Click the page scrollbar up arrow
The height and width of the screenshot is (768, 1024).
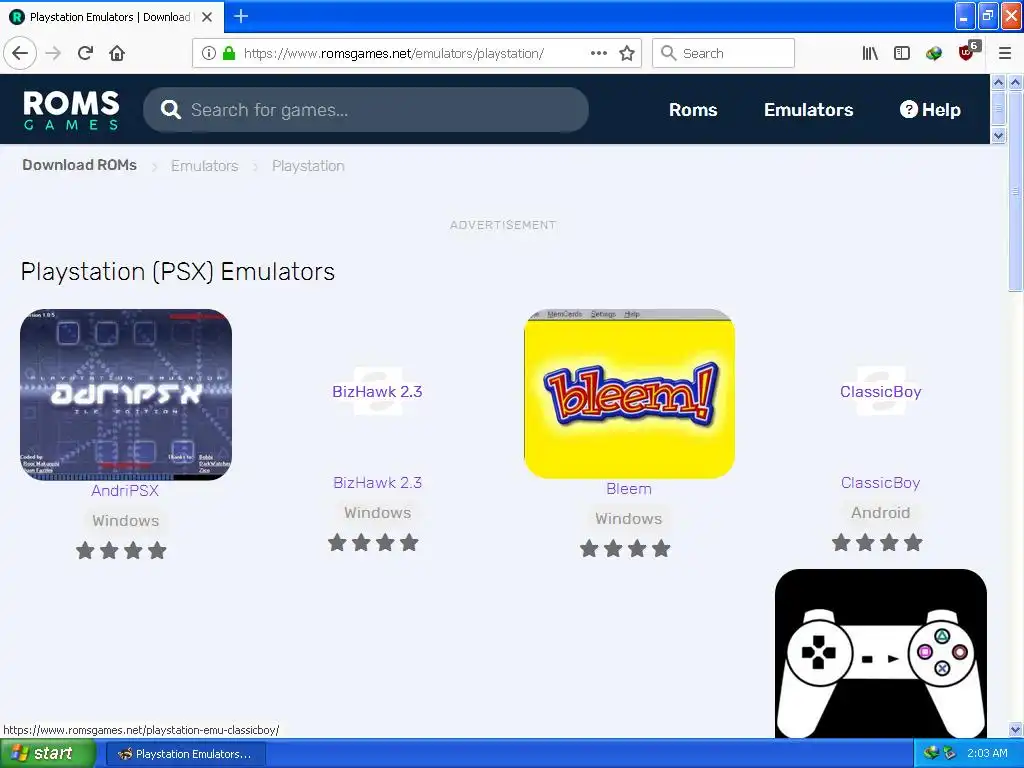pyautogui.click(x=1016, y=82)
